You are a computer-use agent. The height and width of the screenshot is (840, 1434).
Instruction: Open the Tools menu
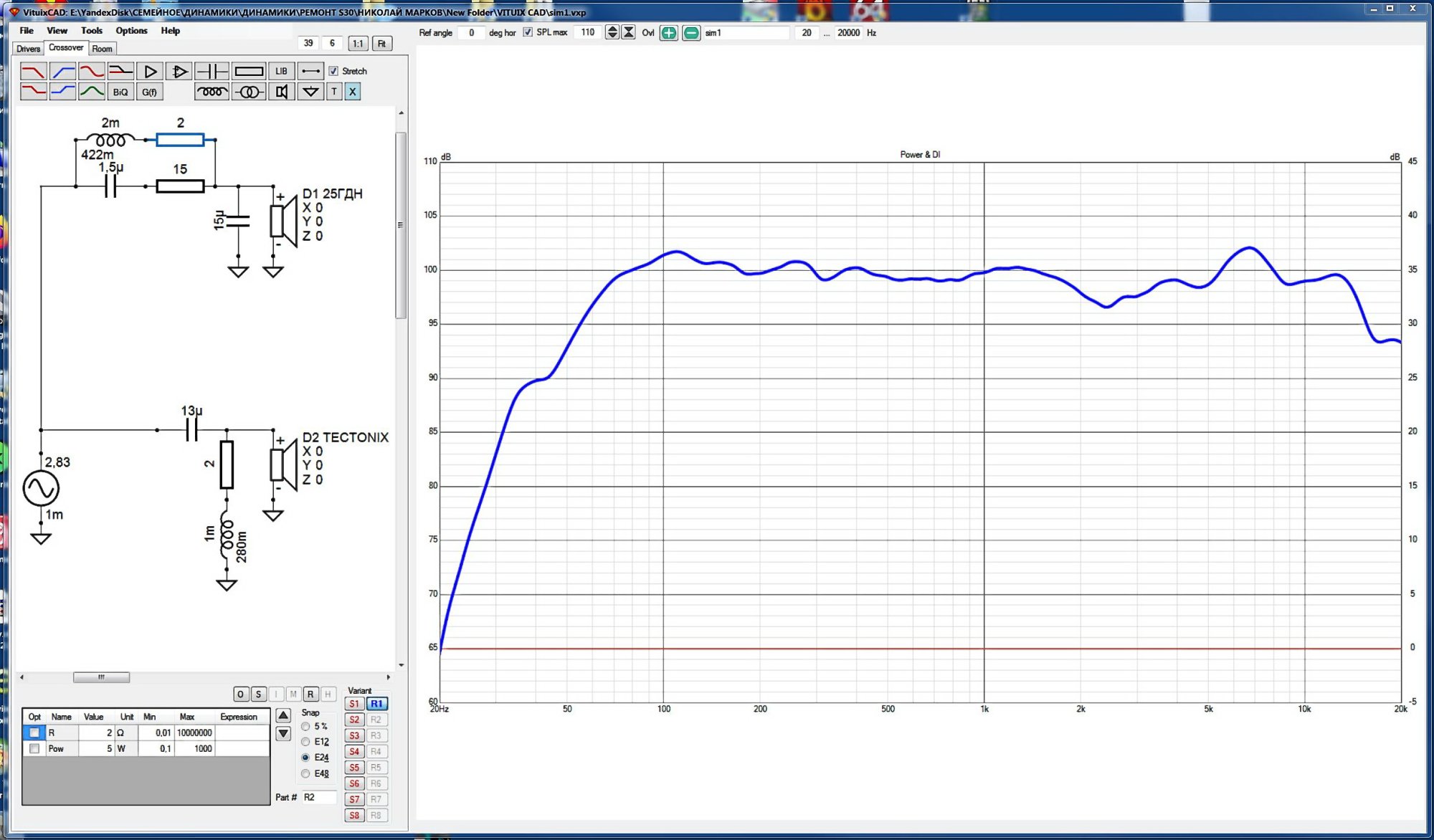pyautogui.click(x=91, y=31)
